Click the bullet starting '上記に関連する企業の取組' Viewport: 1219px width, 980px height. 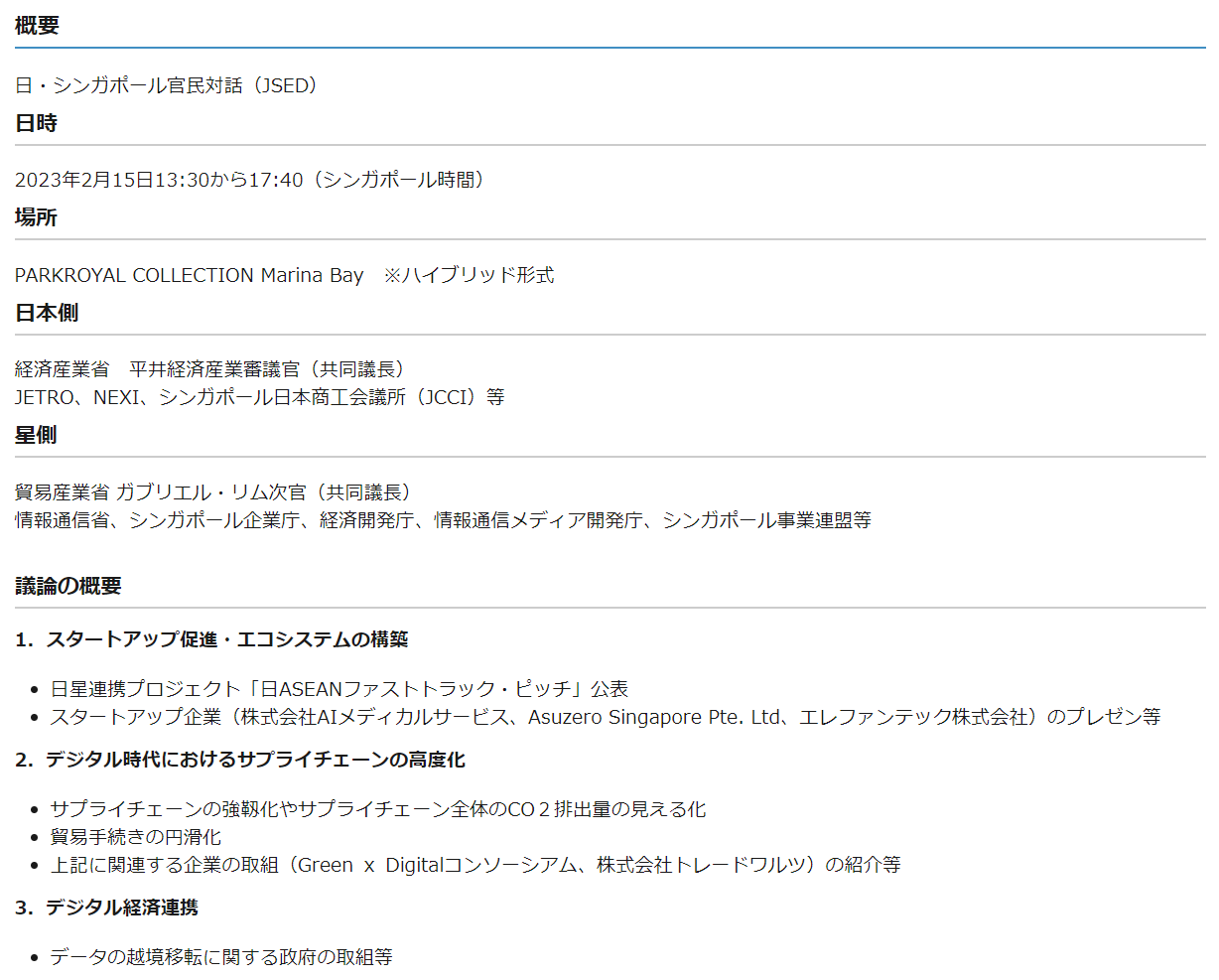click(476, 865)
